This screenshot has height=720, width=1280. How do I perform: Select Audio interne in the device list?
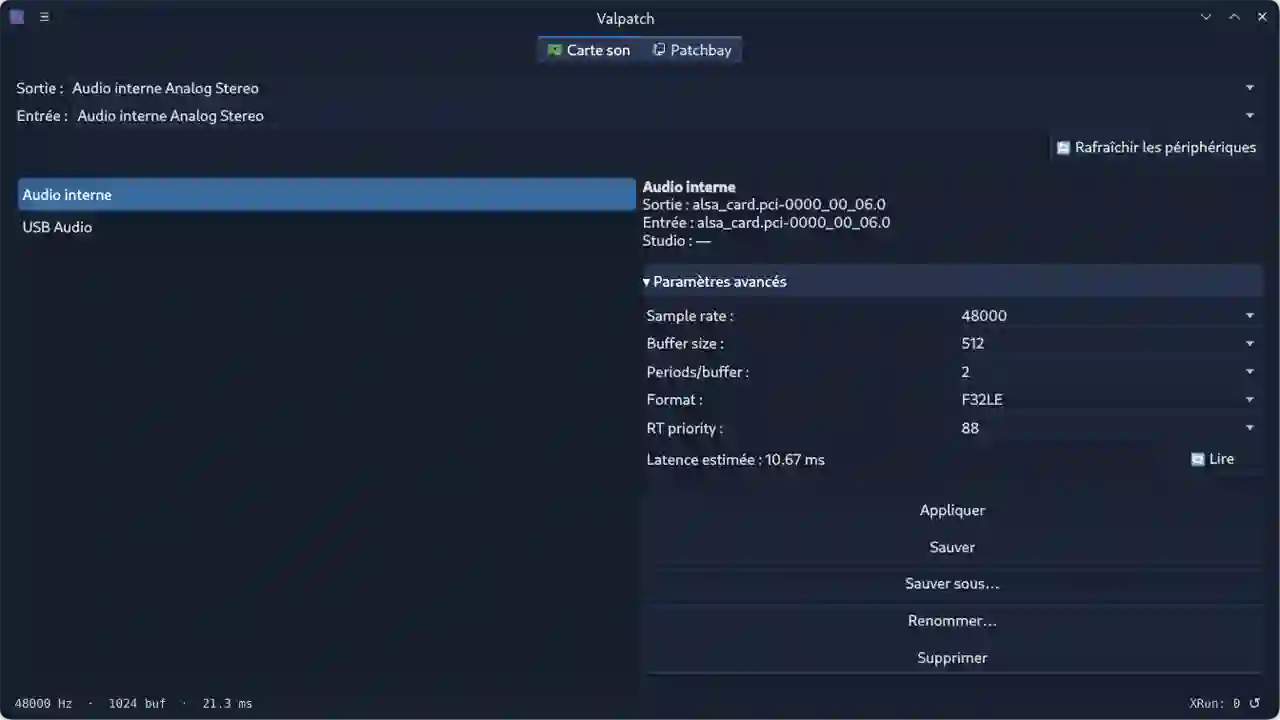point(327,195)
